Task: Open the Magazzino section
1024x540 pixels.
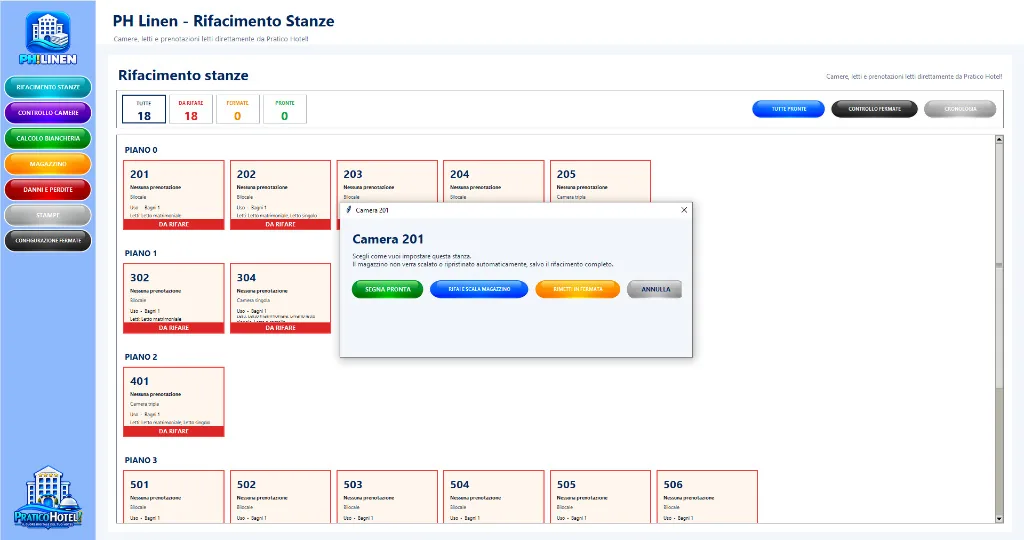Action: click(x=48, y=163)
